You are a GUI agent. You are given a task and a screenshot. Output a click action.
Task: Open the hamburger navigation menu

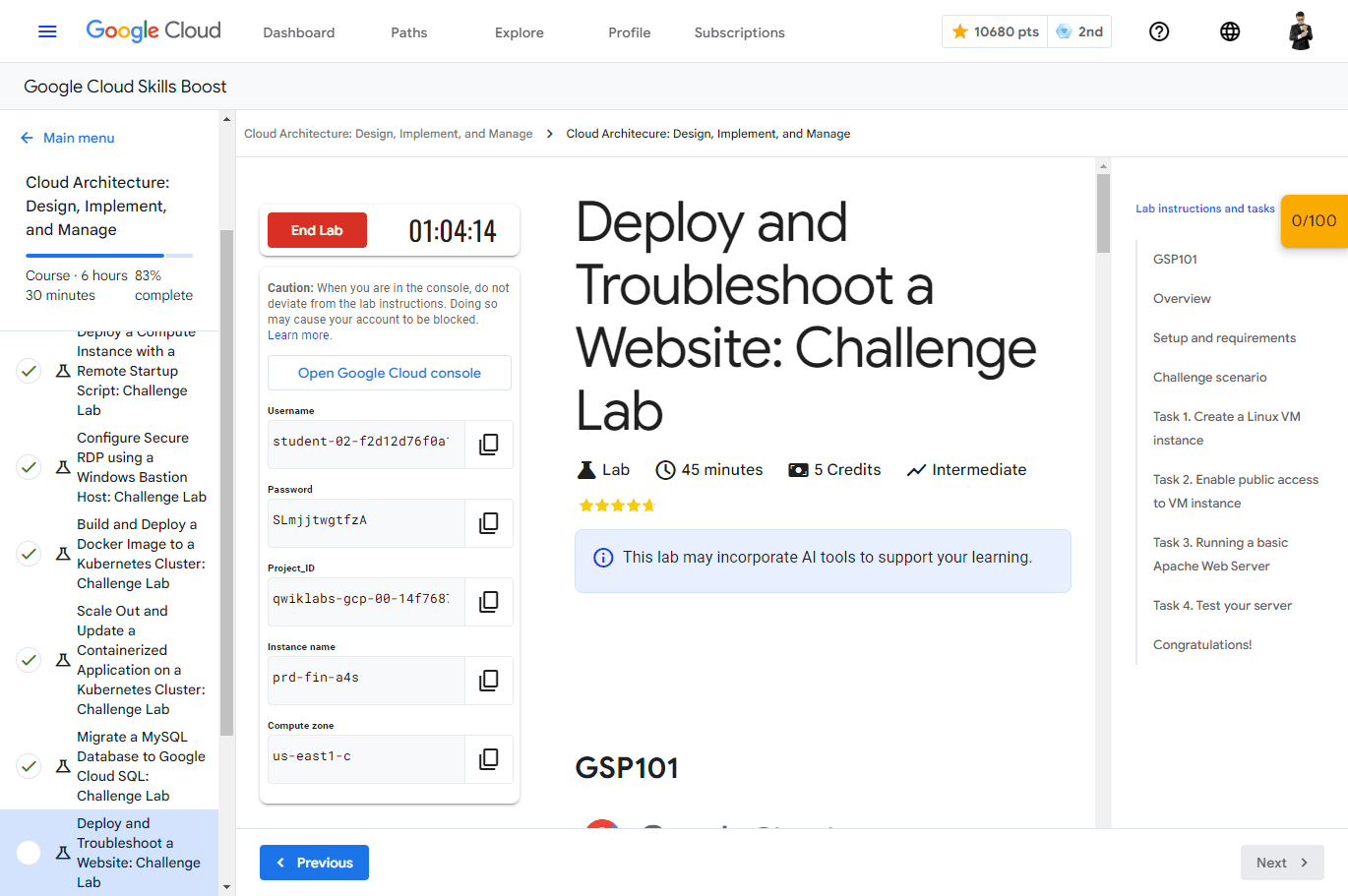pyautogui.click(x=47, y=31)
